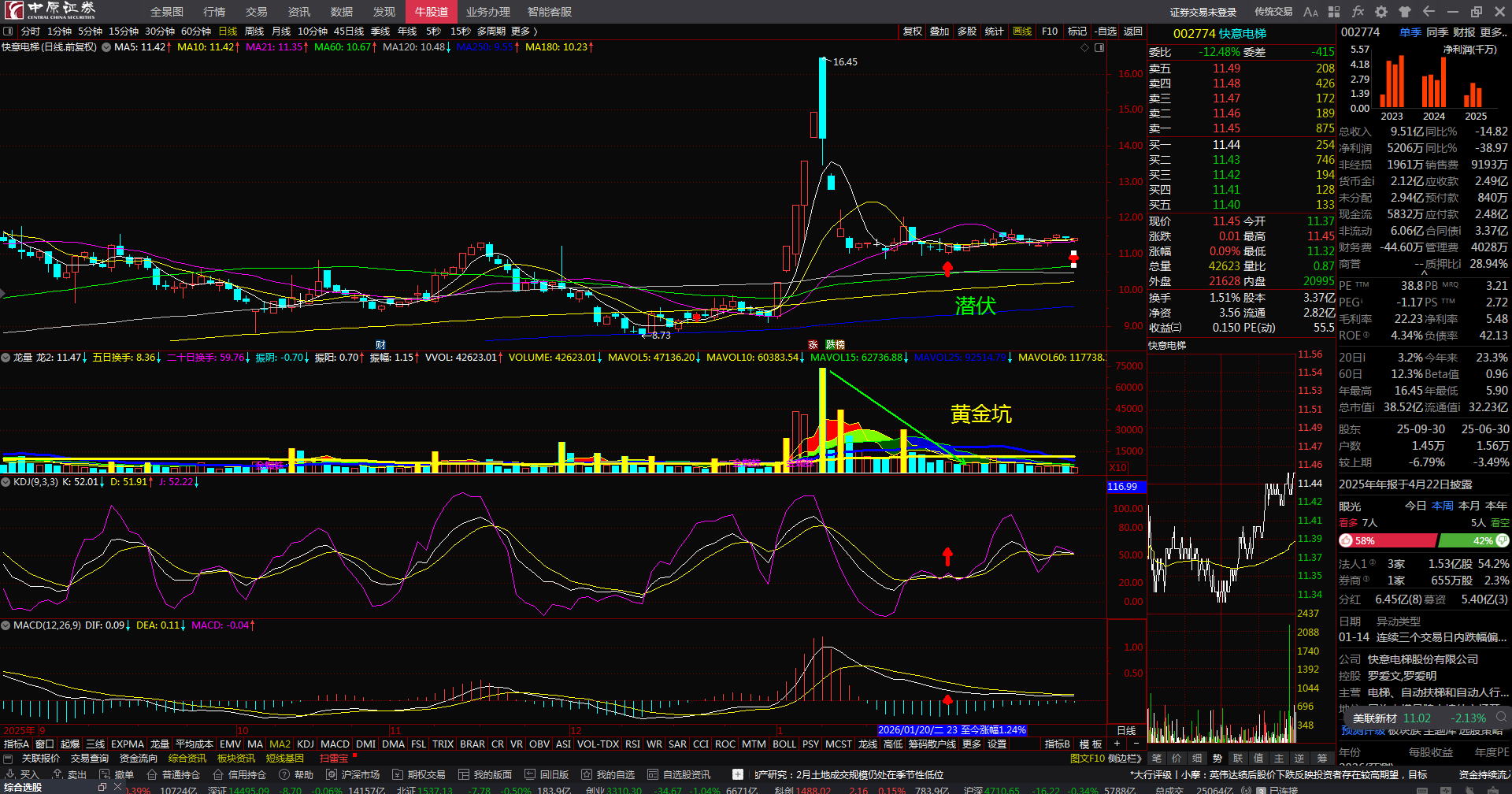Click the 设置 indicator settings button
The height and width of the screenshot is (794, 1512).
pyautogui.click(x=997, y=744)
